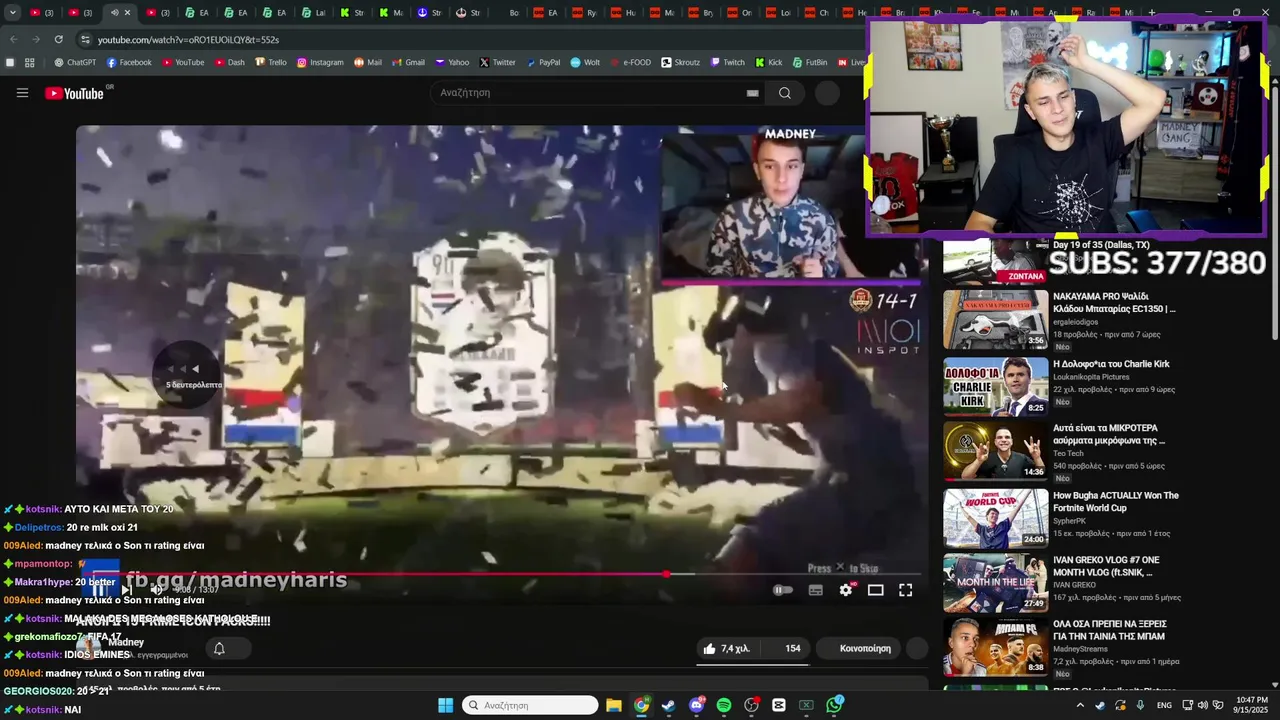This screenshot has width=1280, height=720.
Task: Open the e-FOOD bookmark
Action: [x=631, y=62]
